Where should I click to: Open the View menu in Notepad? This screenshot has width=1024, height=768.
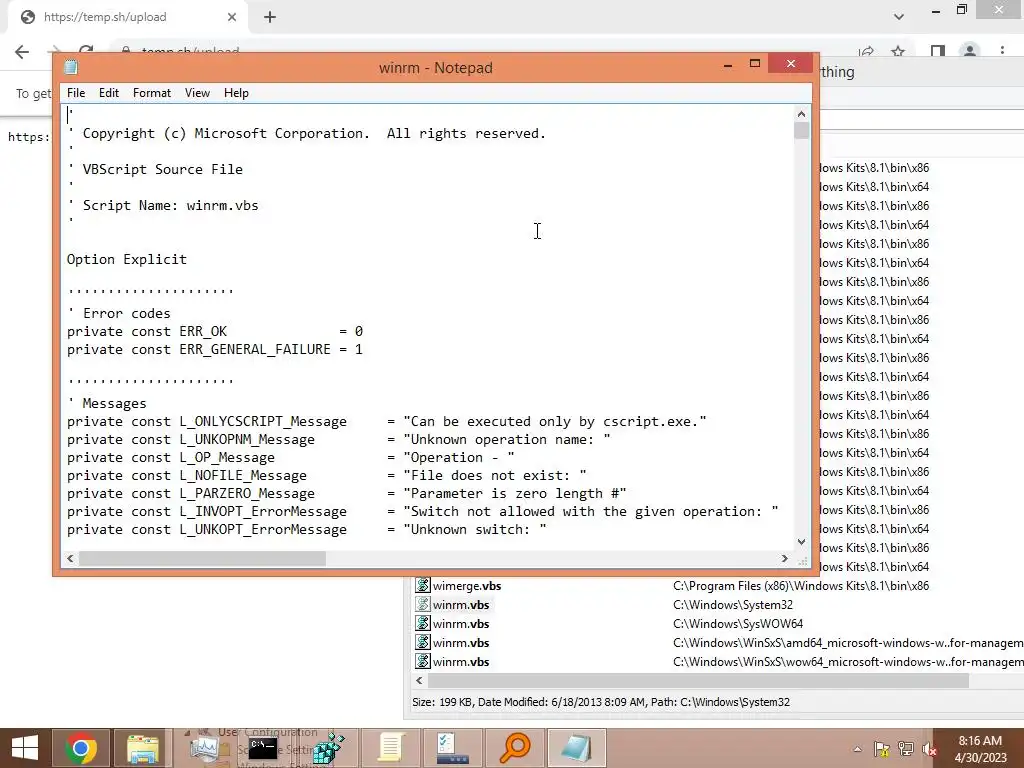(x=197, y=93)
